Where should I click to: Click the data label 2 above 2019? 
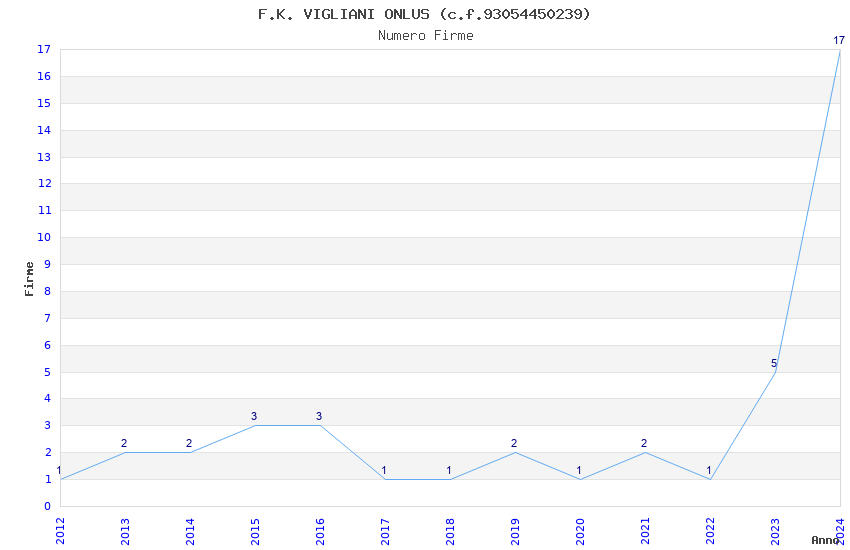point(514,443)
